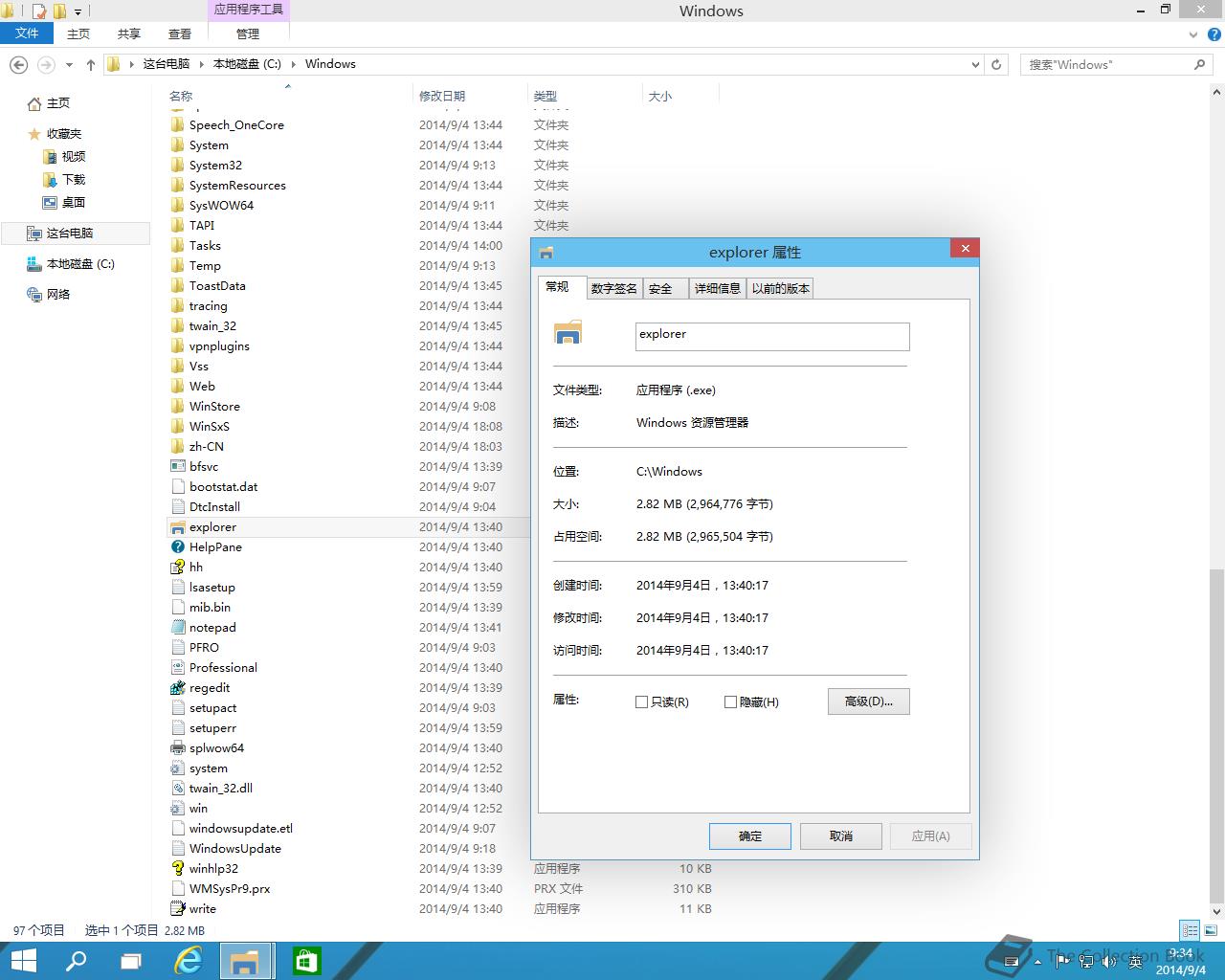This screenshot has height=980, width=1225.
Task: Click the winhlp32 yellow question icon
Action: (177, 869)
